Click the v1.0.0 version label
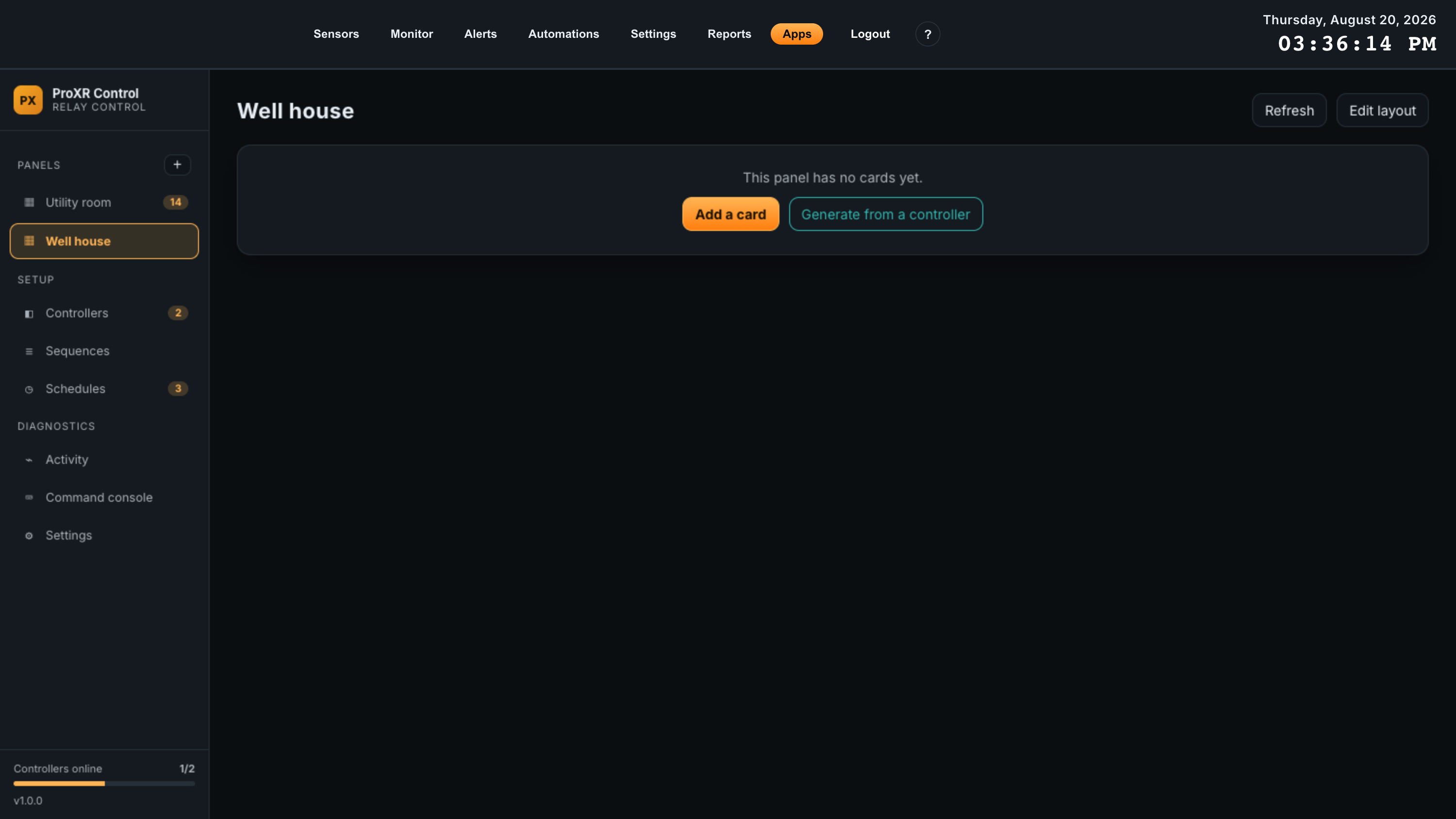Viewport: 1456px width, 819px height. click(28, 801)
